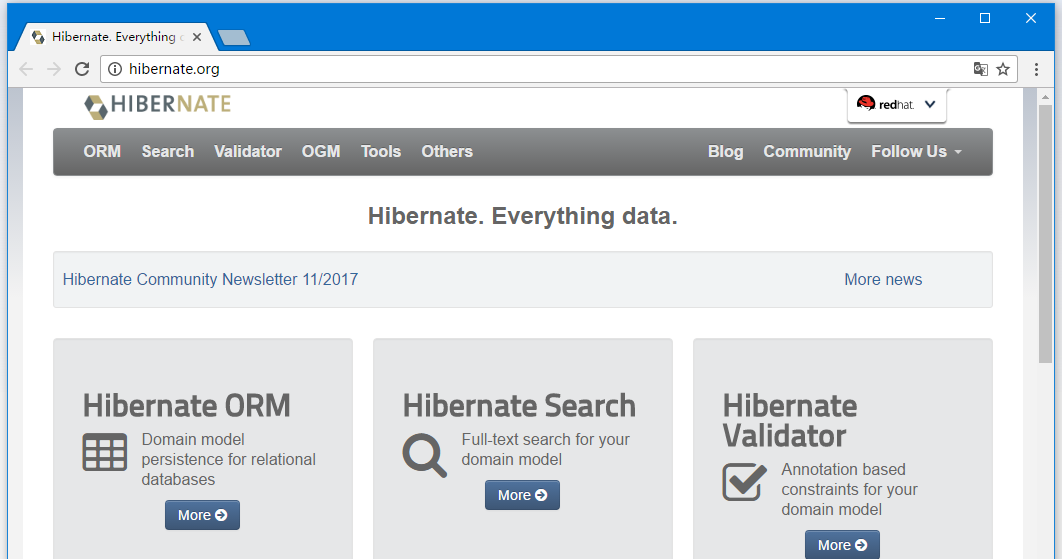Open the Tools menu item
Screen dimensions: 1062x559
pyautogui.click(x=381, y=152)
